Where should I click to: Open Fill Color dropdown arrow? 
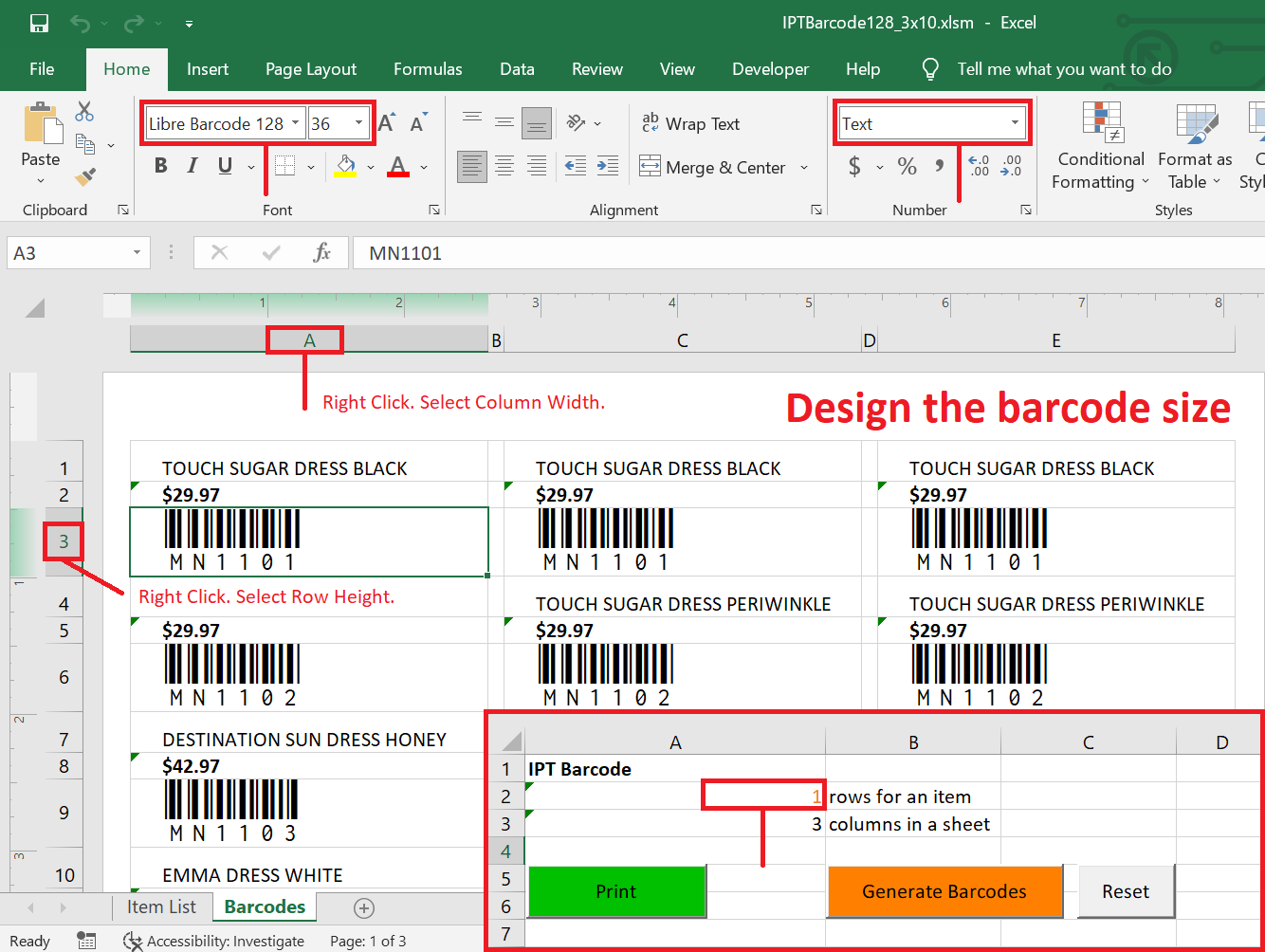(371, 167)
